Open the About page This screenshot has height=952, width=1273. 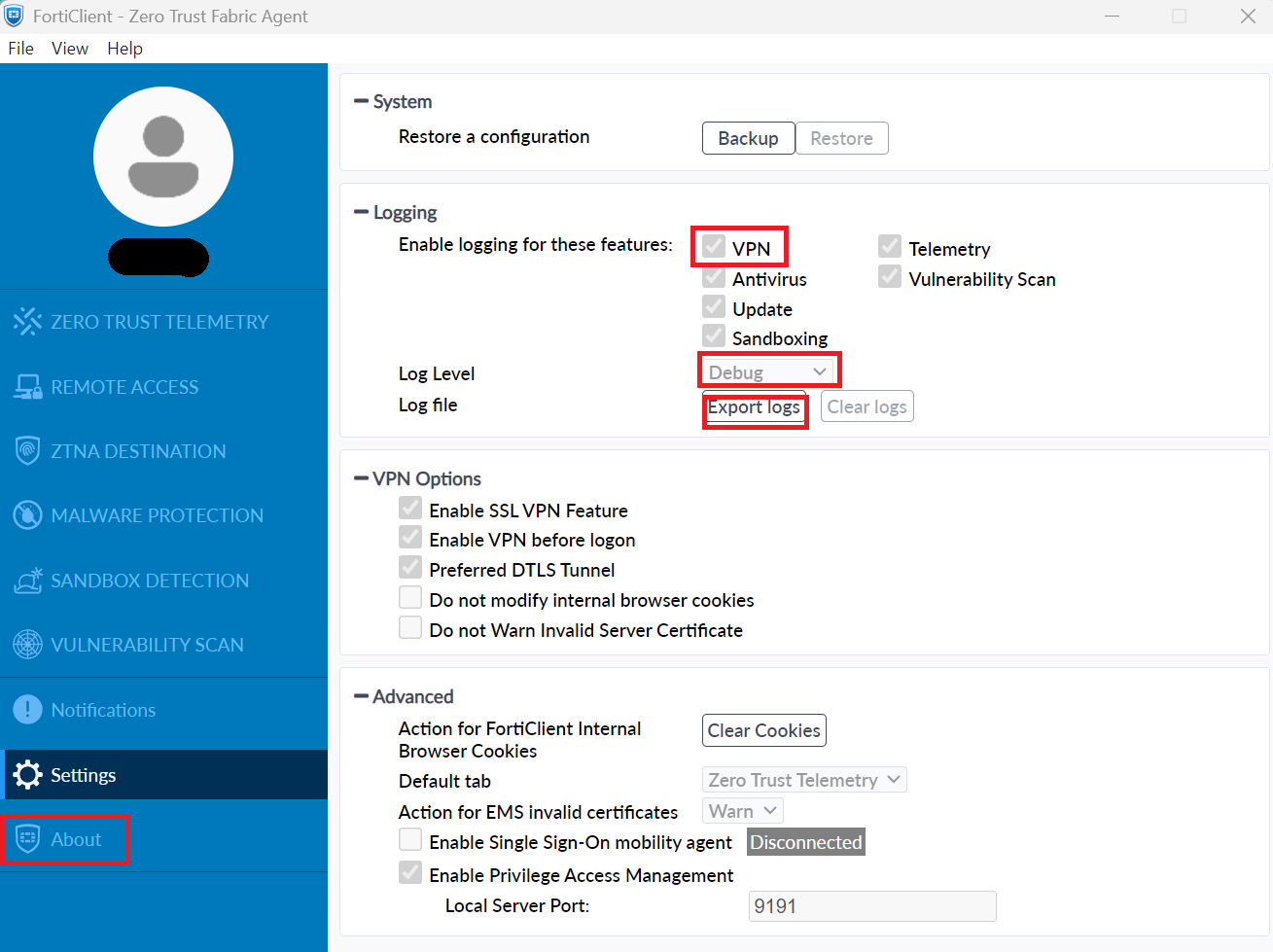click(163, 839)
